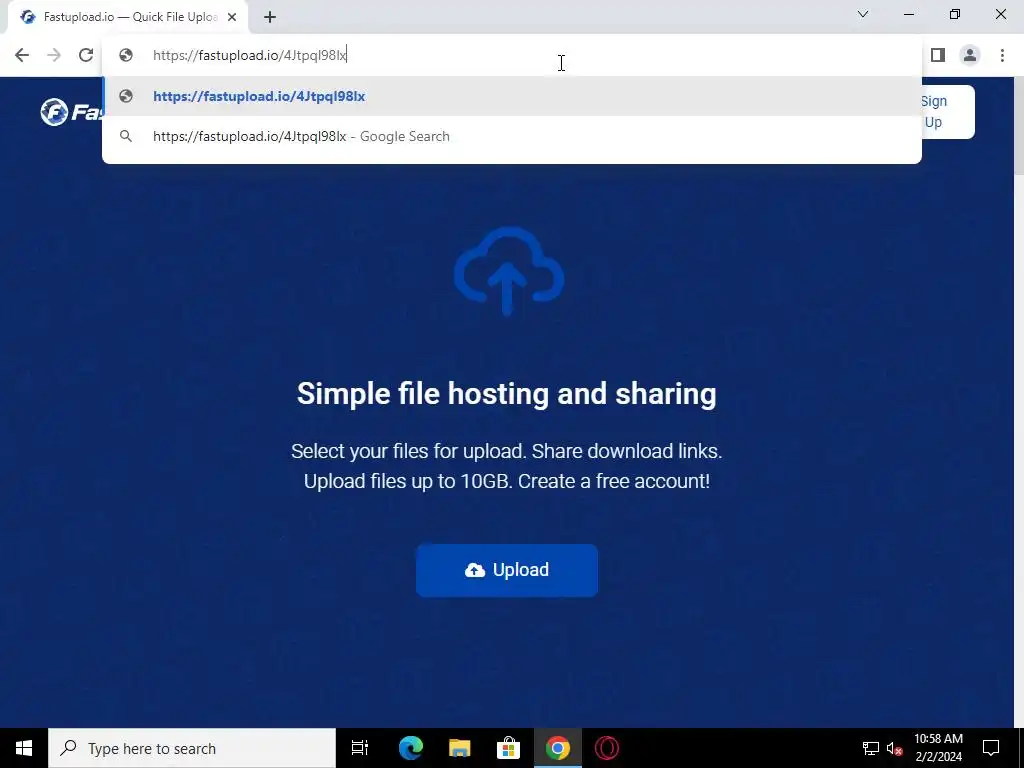Click the page vertical scrollbar

point(1018,402)
